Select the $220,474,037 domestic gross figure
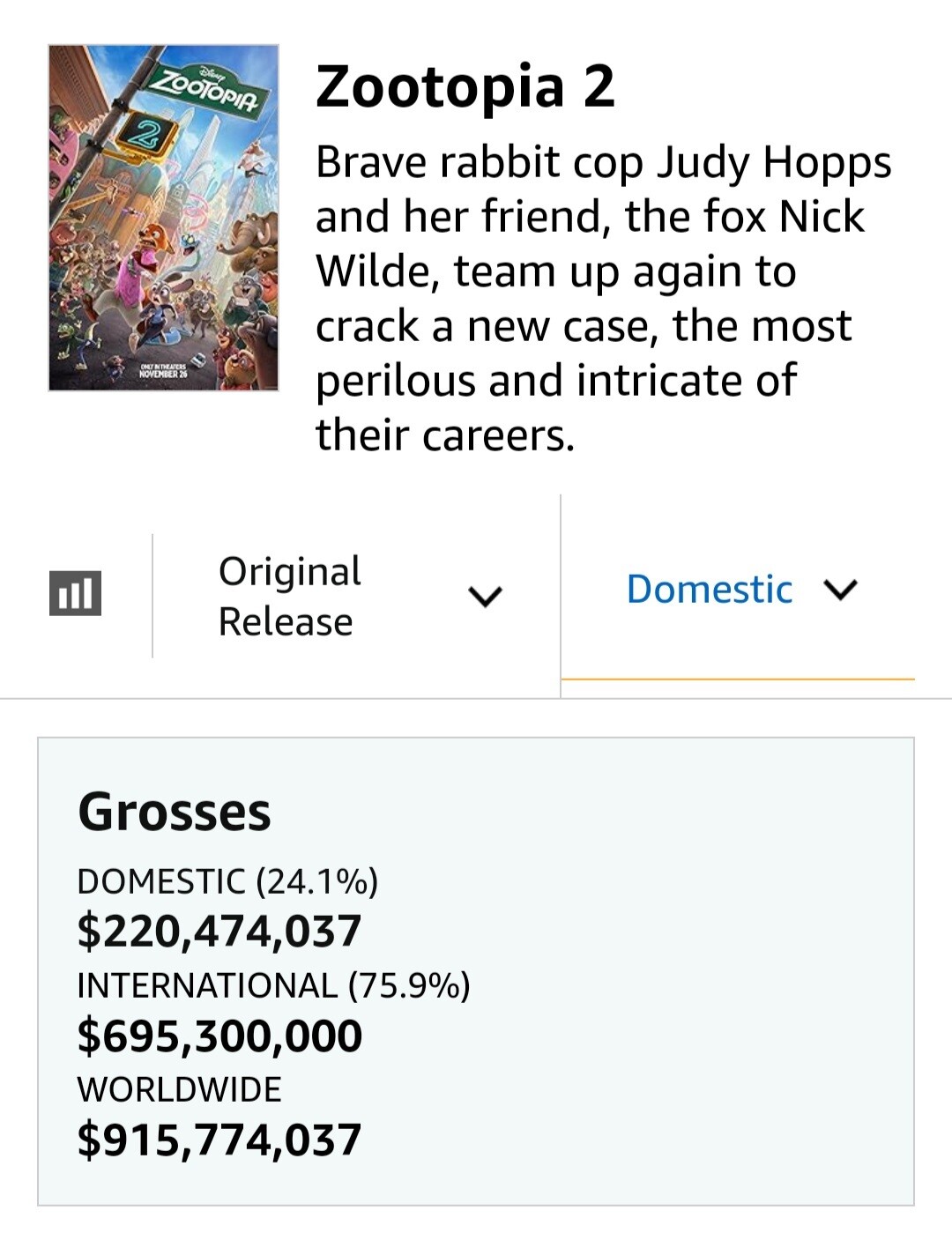Image resolution: width=952 pixels, height=1233 pixels. (x=219, y=932)
